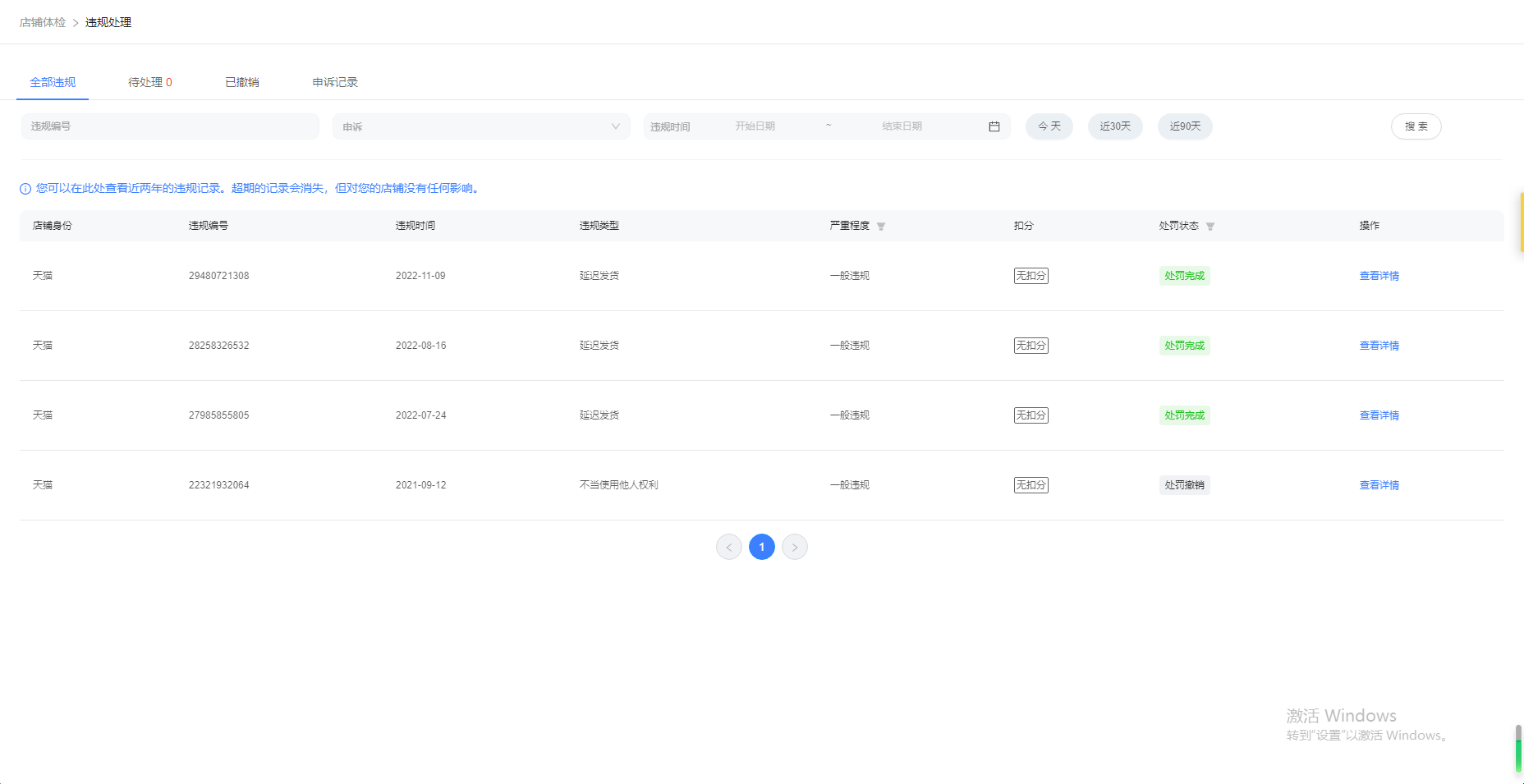Expand the 申诉 dropdown selector
The width and height of the screenshot is (1524, 784).
[x=481, y=126]
